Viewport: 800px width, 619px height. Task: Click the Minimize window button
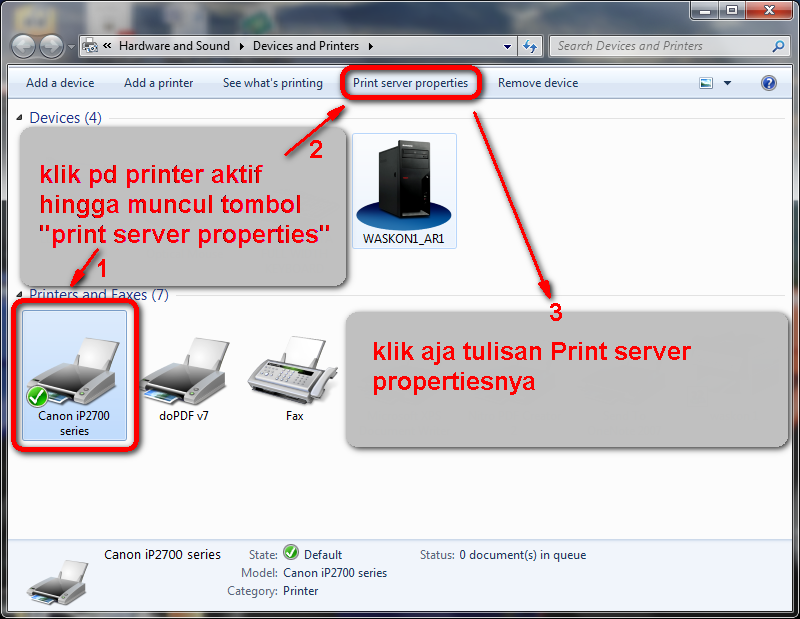[x=705, y=10]
